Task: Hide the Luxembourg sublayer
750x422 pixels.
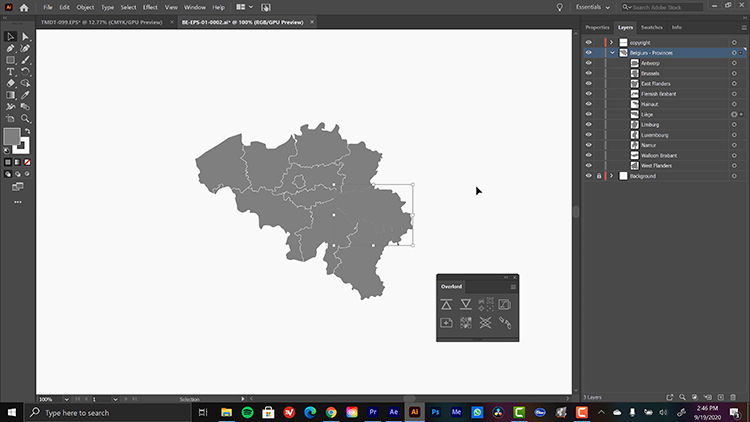Action: [589, 135]
